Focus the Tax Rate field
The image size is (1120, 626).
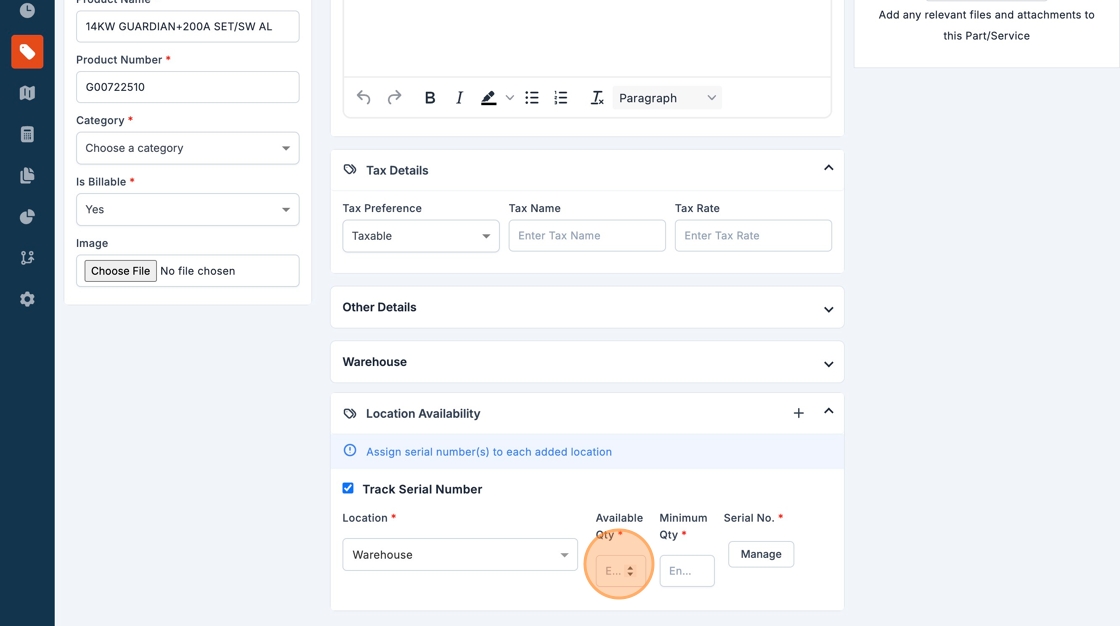click(x=754, y=236)
